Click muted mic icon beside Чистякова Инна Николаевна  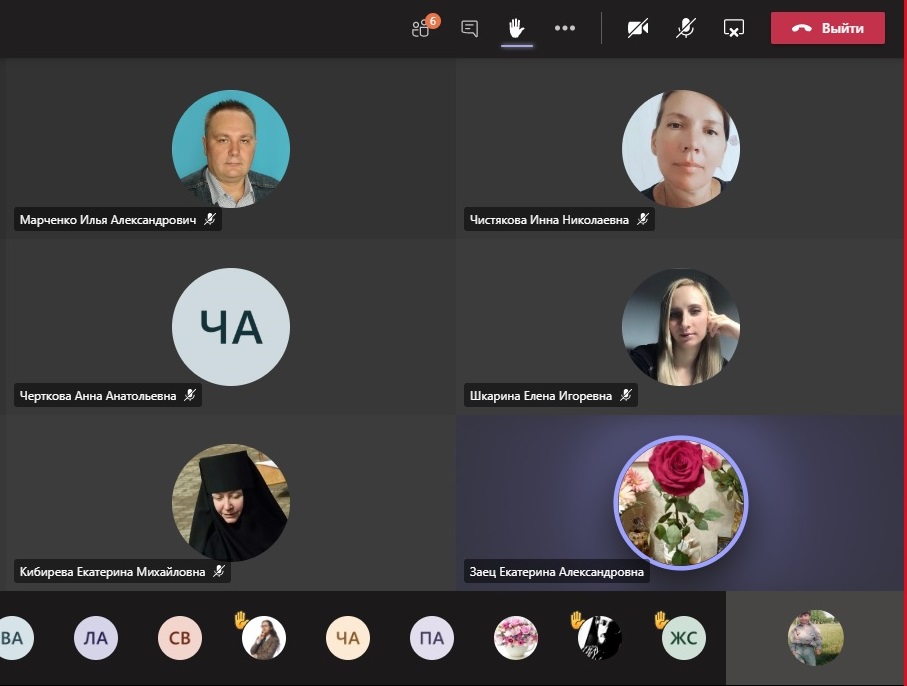(x=643, y=219)
